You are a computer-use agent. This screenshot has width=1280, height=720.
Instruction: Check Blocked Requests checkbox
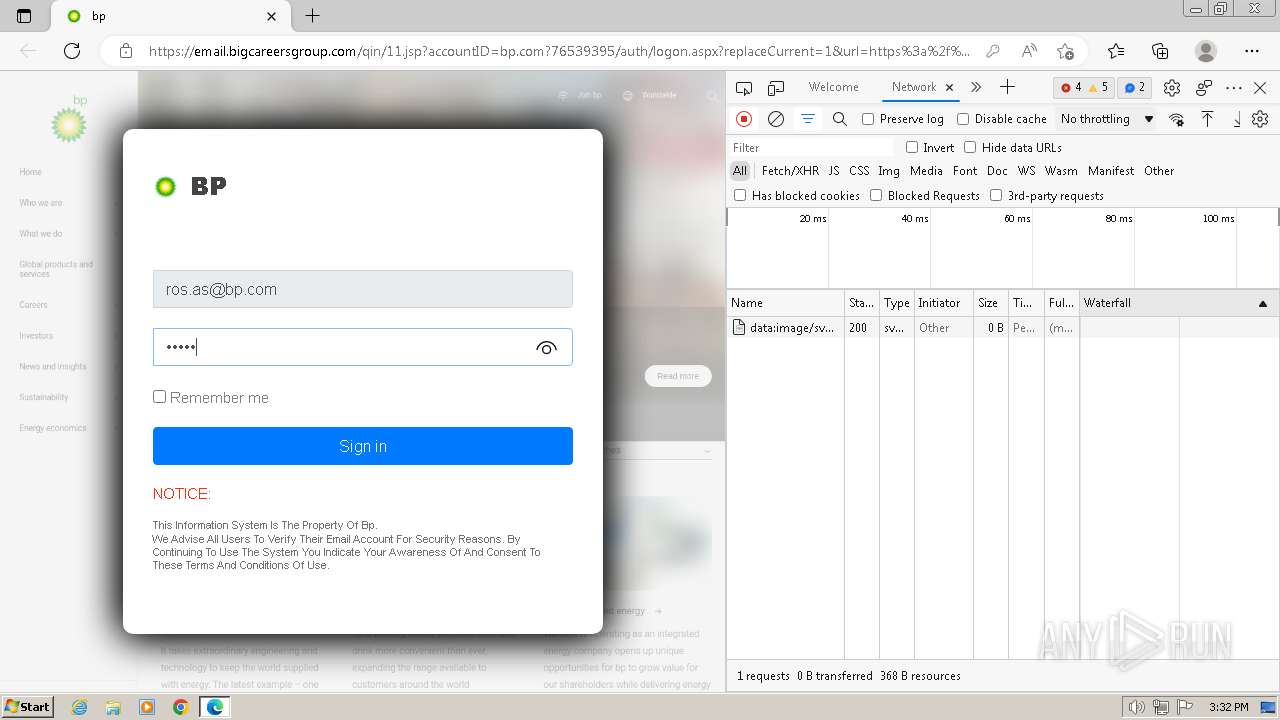pos(876,195)
